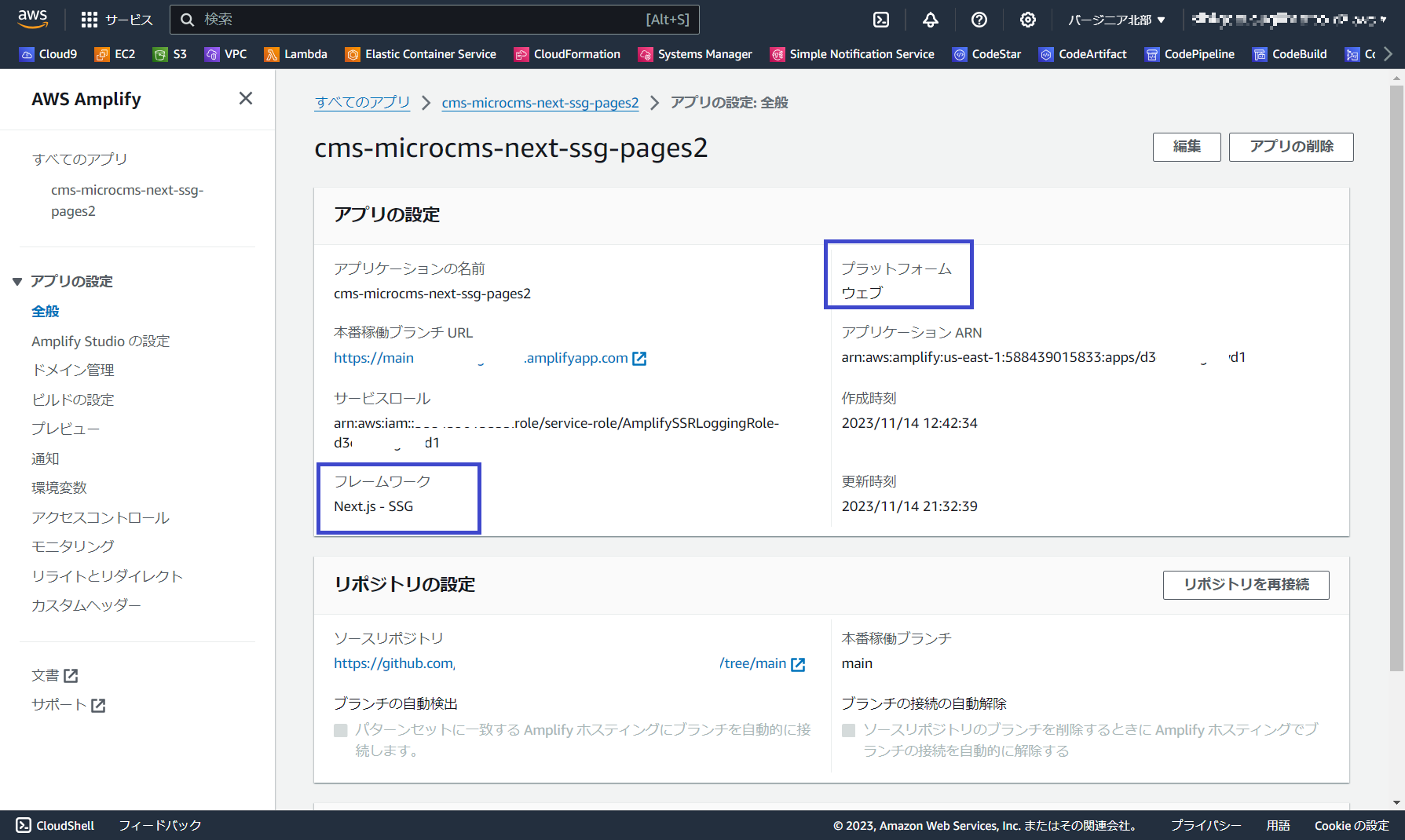The image size is (1405, 840).
Task: Click the Next.js - SSG framework value
Action: (374, 506)
